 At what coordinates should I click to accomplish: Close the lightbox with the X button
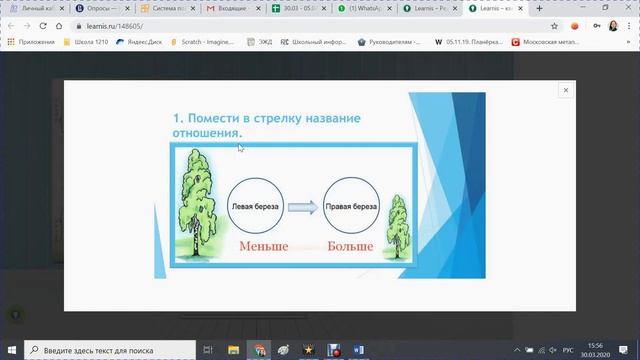pyautogui.click(x=566, y=90)
